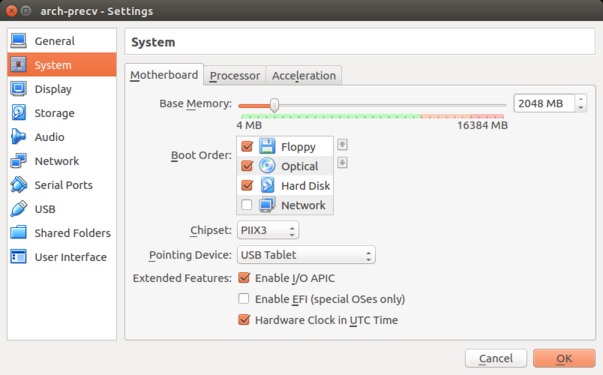The width and height of the screenshot is (603, 375).
Task: Go to Audio speaker icon
Action: [x=18, y=137]
